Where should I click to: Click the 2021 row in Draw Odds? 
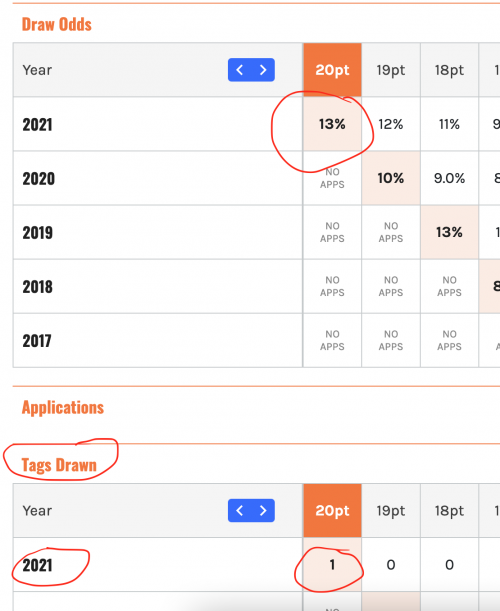pyautogui.click(x=256, y=124)
